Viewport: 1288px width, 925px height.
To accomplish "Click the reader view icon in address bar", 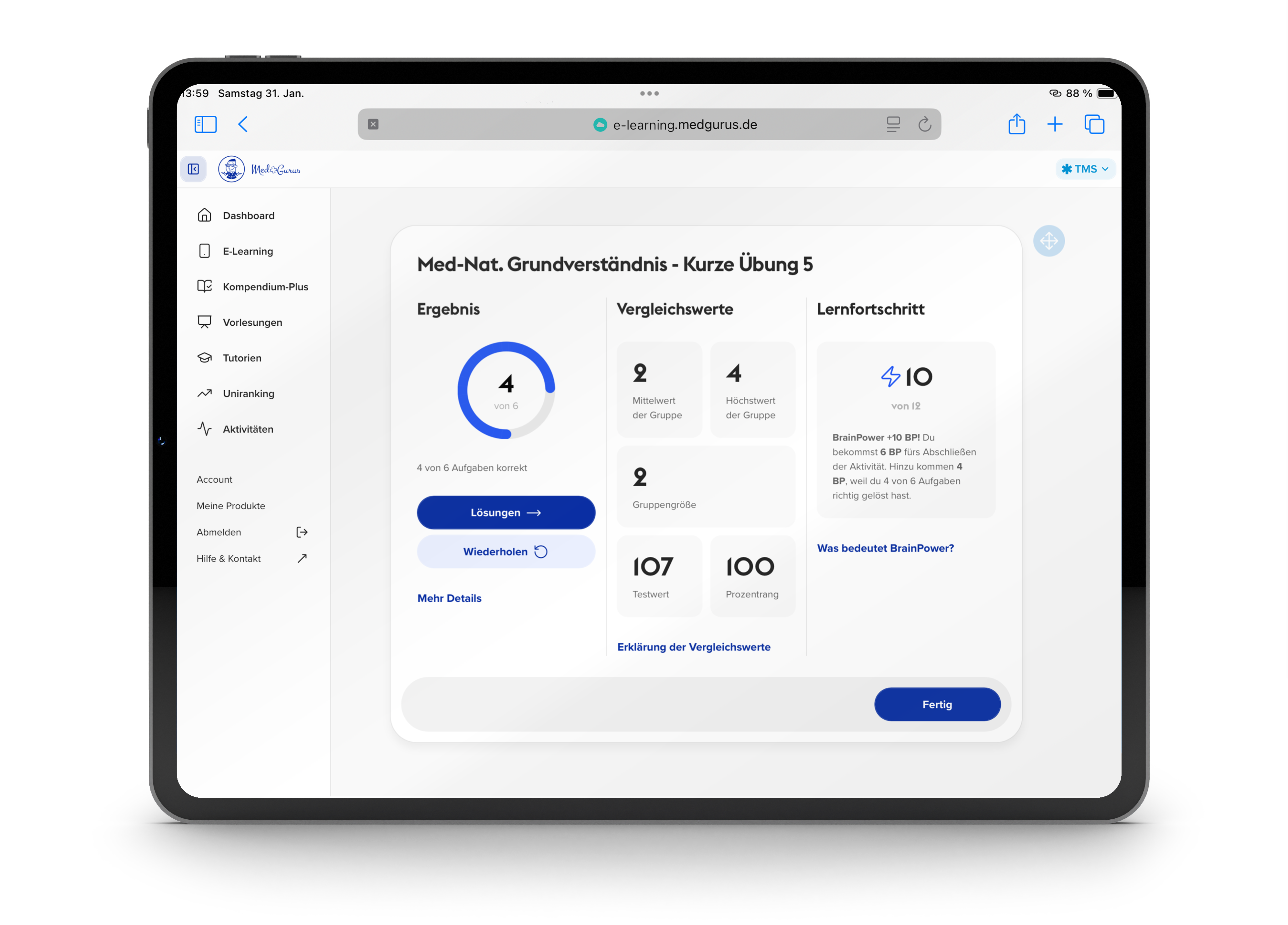I will pos(893,124).
